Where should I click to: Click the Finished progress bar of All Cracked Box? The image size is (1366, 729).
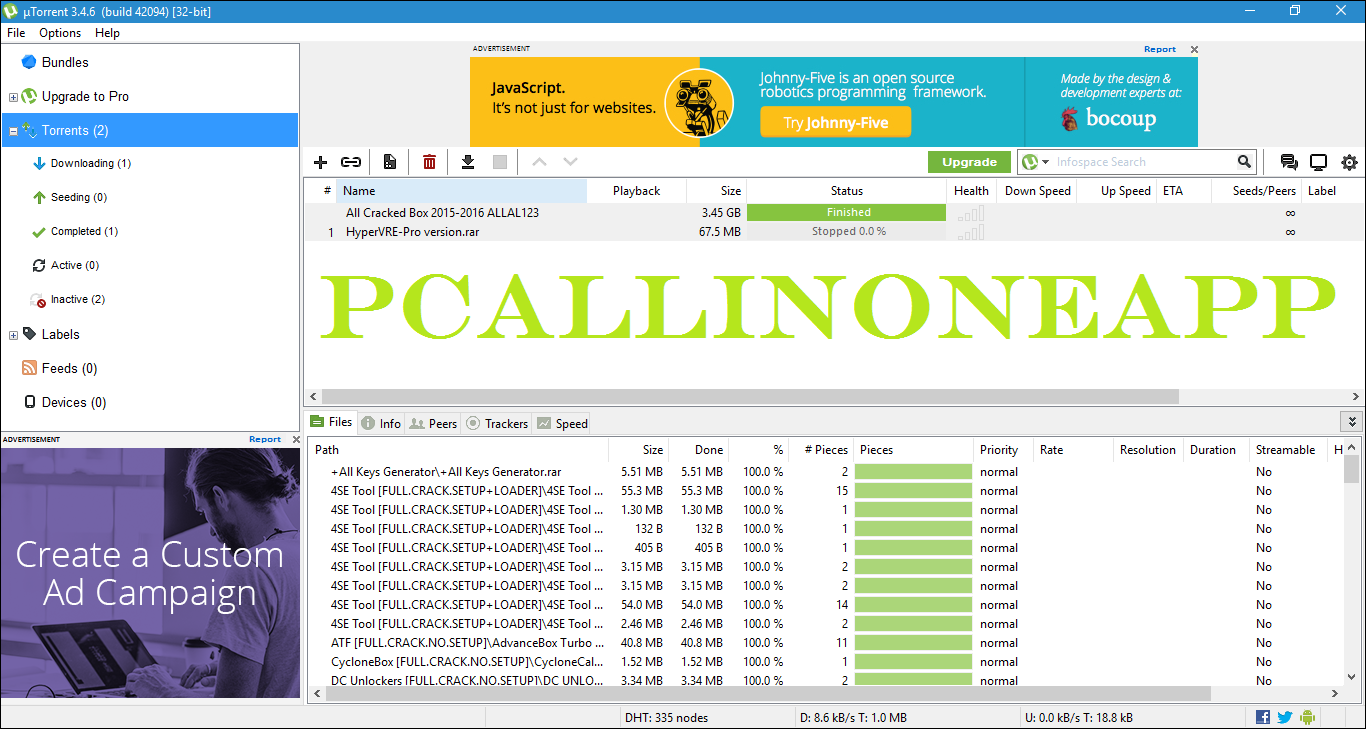[846, 212]
